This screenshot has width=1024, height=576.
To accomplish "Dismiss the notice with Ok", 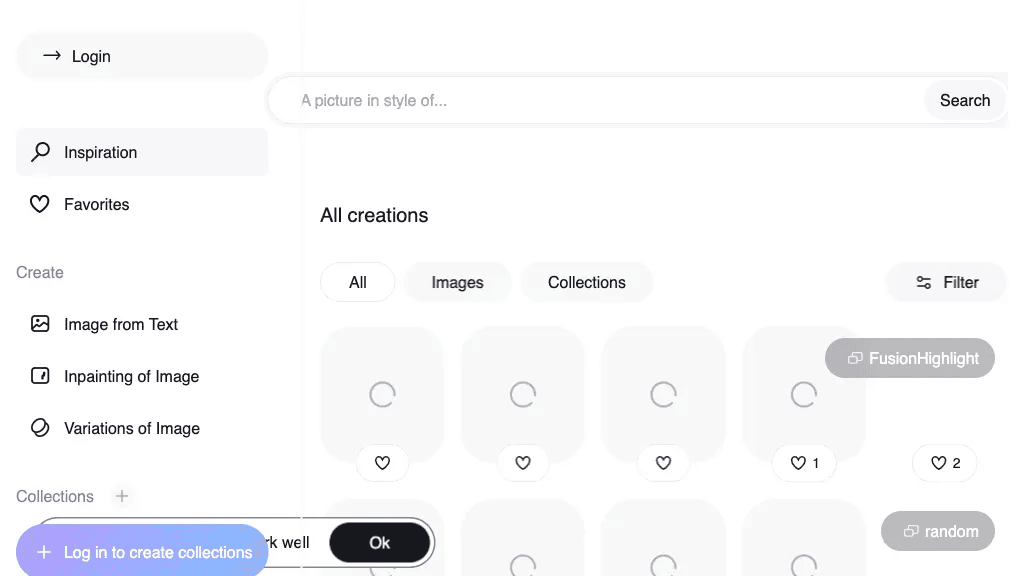I will point(379,543).
